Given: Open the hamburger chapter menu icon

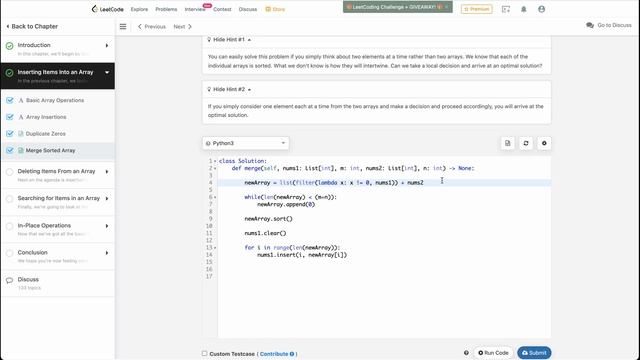Looking at the screenshot, I should (123, 27).
